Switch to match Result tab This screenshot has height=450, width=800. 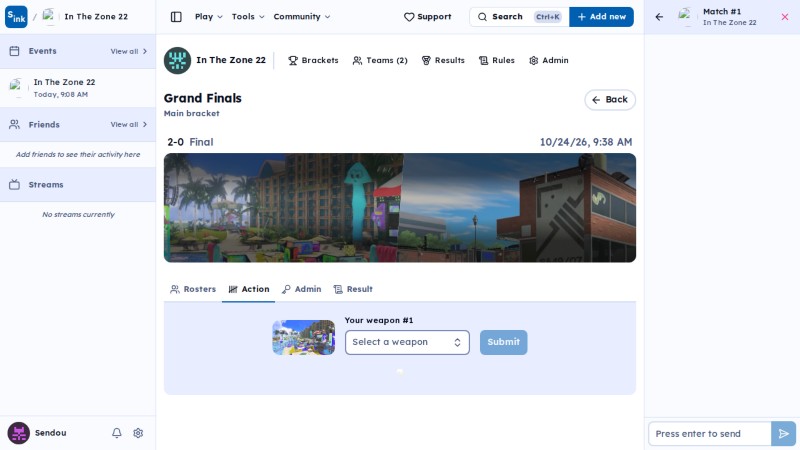353,289
